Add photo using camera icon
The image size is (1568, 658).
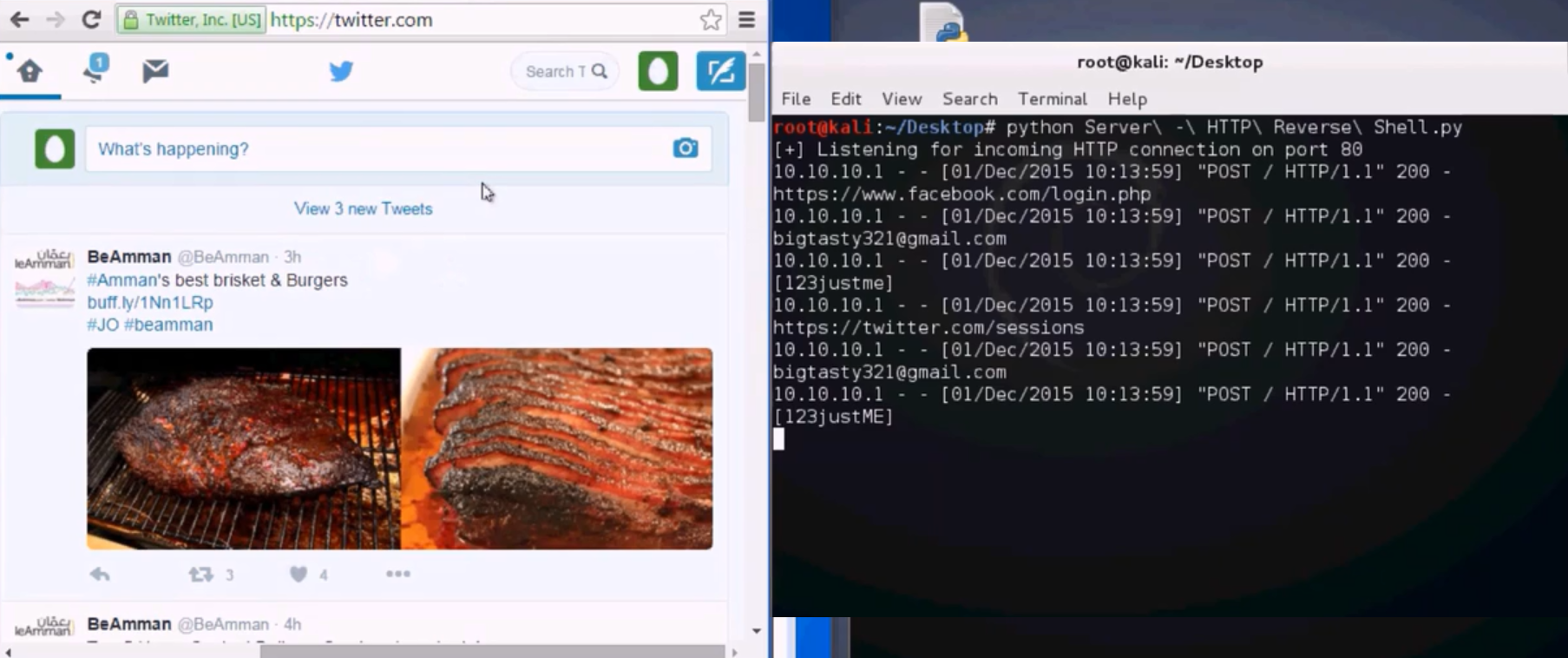point(686,148)
